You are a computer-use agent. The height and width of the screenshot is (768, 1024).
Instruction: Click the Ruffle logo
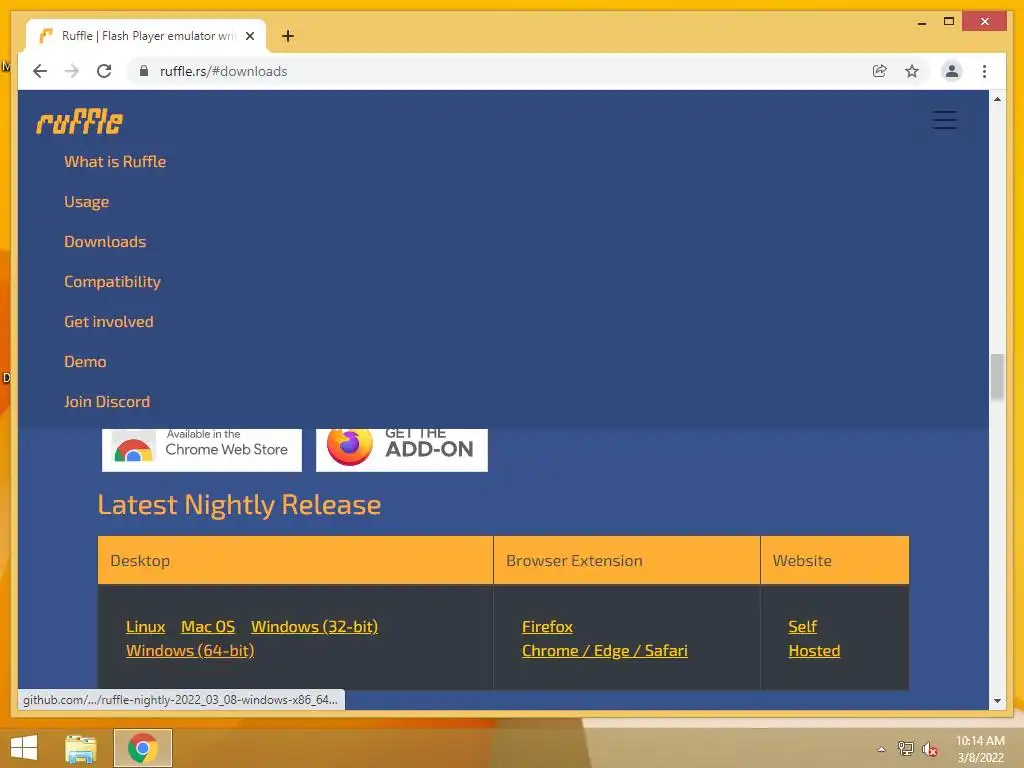[x=79, y=121]
